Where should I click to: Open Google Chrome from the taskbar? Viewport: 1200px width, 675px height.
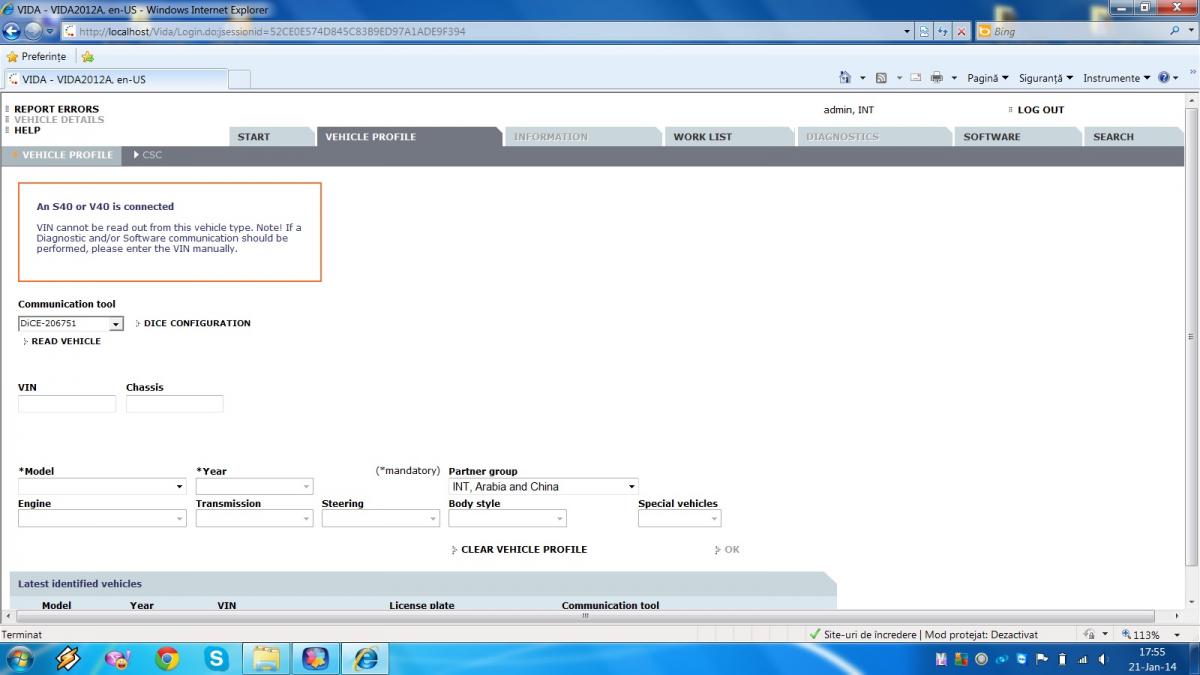[167, 658]
